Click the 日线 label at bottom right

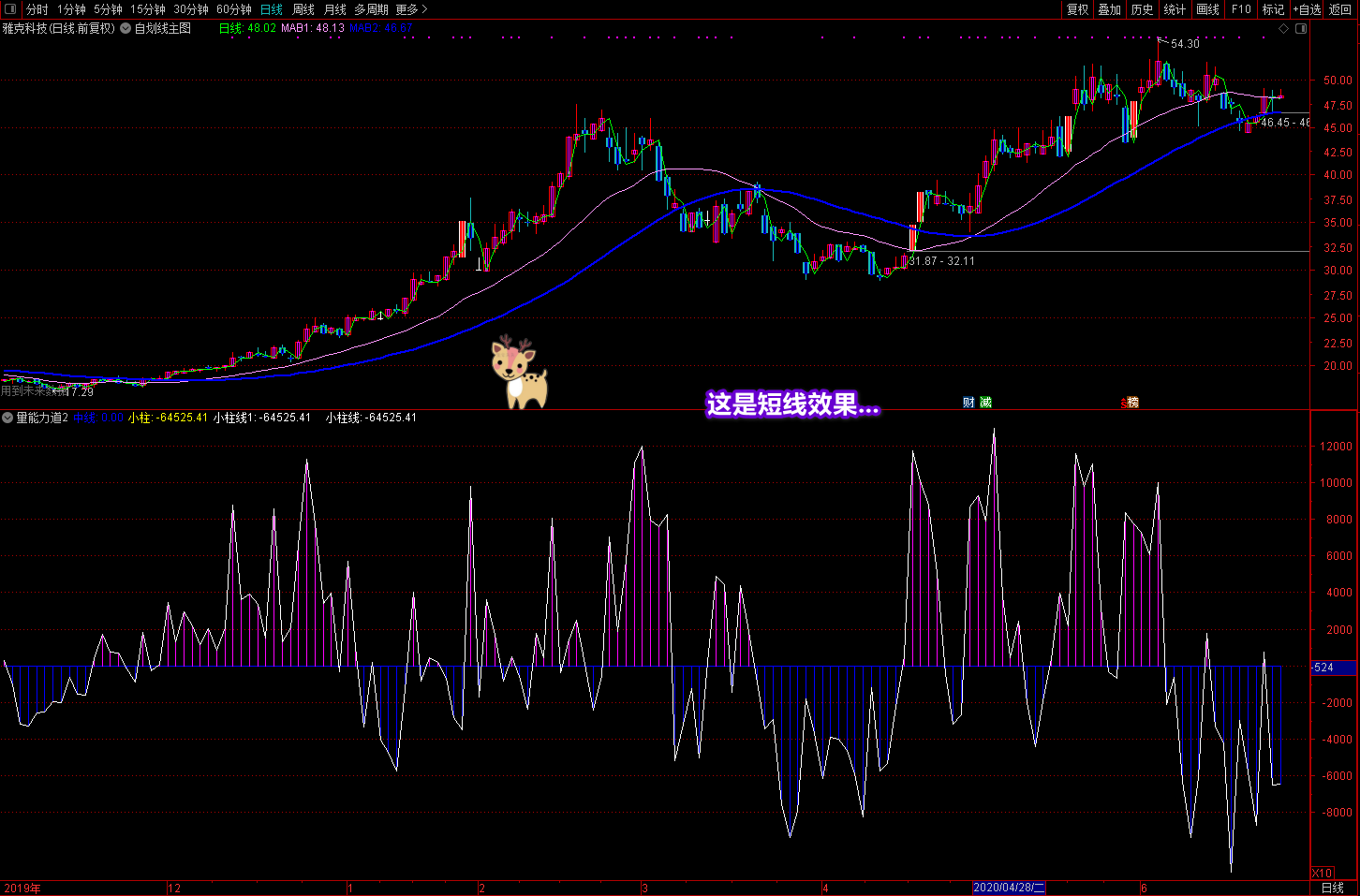click(1332, 889)
